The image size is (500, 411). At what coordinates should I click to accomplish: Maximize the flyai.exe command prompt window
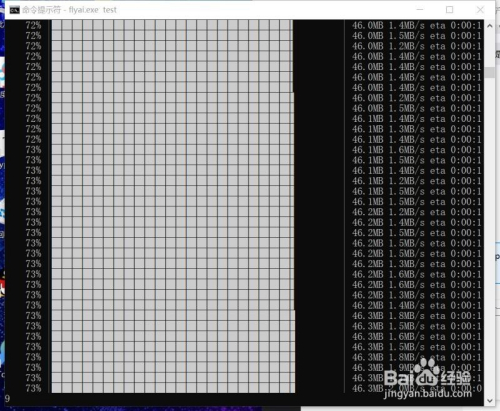pos(449,10)
